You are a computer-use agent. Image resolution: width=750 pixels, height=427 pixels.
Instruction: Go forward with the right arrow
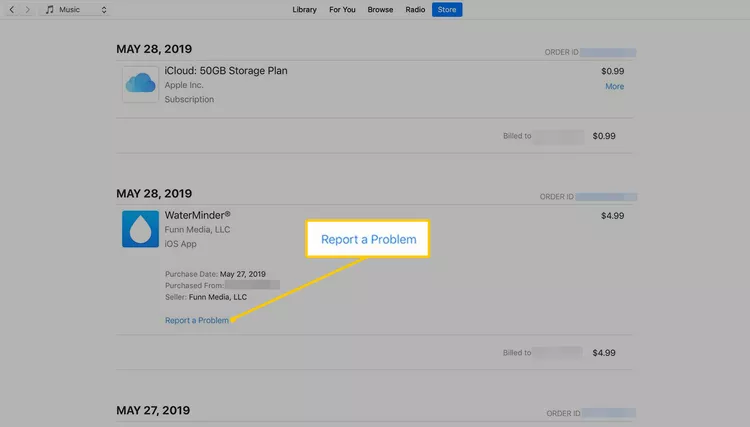point(28,10)
